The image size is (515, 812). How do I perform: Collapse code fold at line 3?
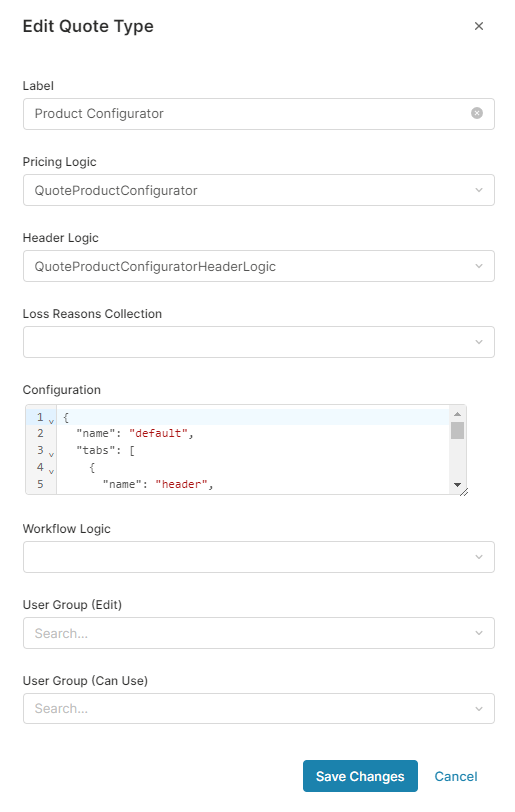click(x=51, y=455)
